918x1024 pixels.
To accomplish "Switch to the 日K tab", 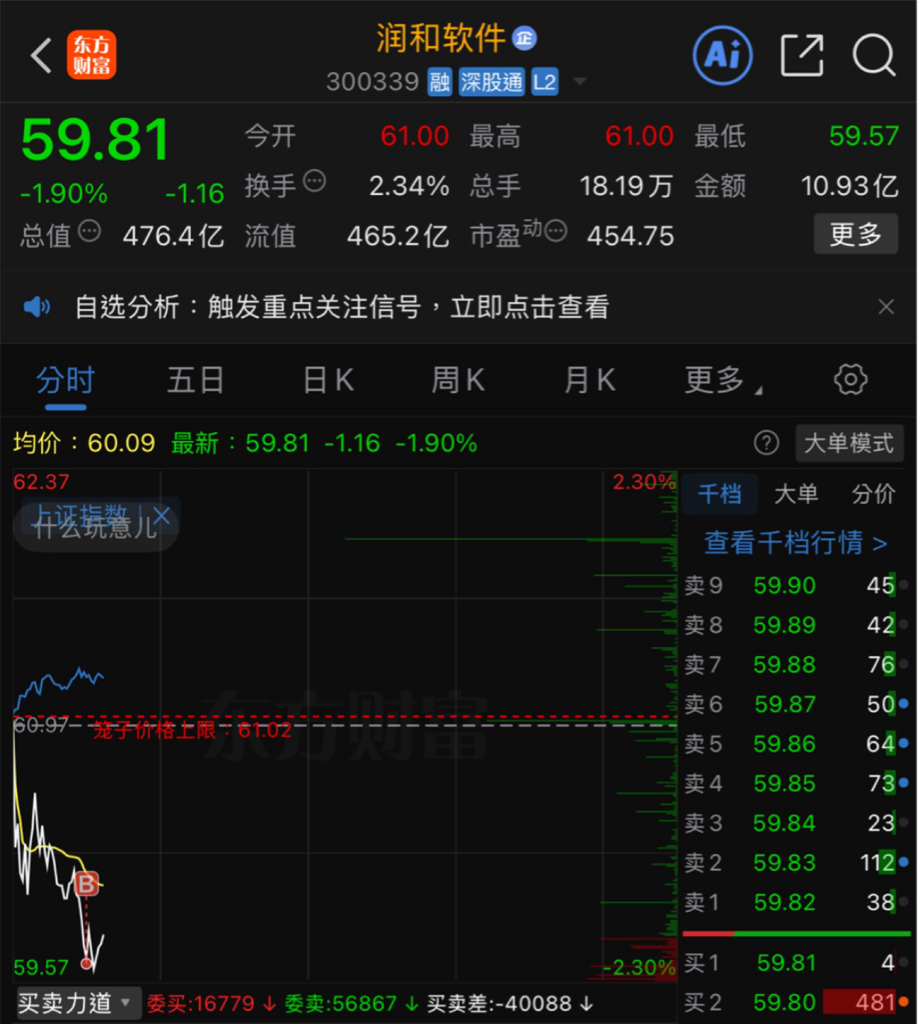I will tap(328, 381).
